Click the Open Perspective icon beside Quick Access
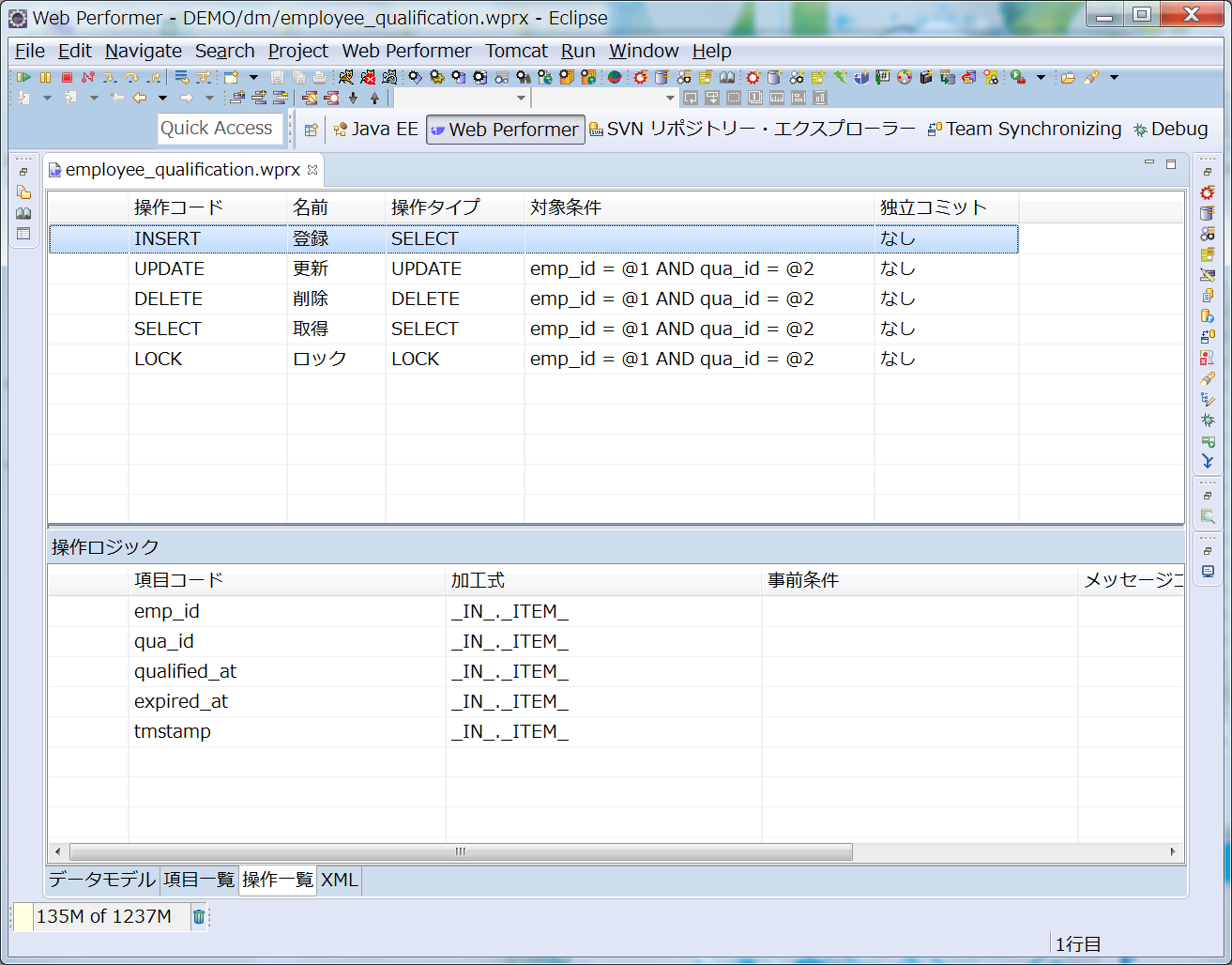This screenshot has height=965, width=1232. pos(312,130)
